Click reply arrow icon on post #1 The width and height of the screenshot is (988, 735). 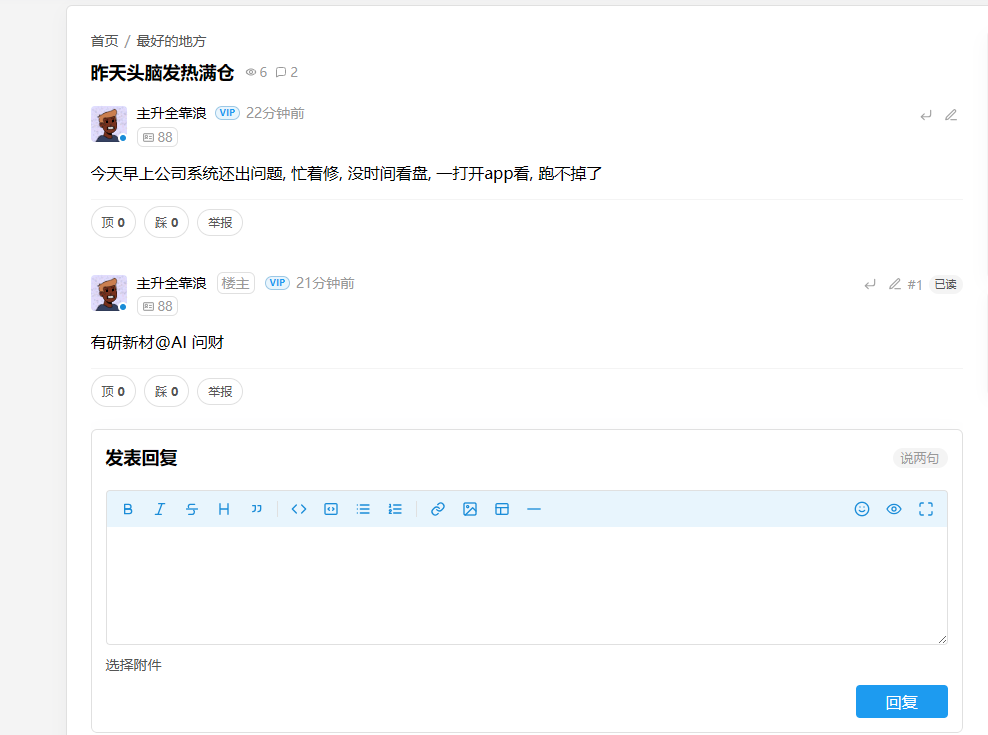coord(870,284)
